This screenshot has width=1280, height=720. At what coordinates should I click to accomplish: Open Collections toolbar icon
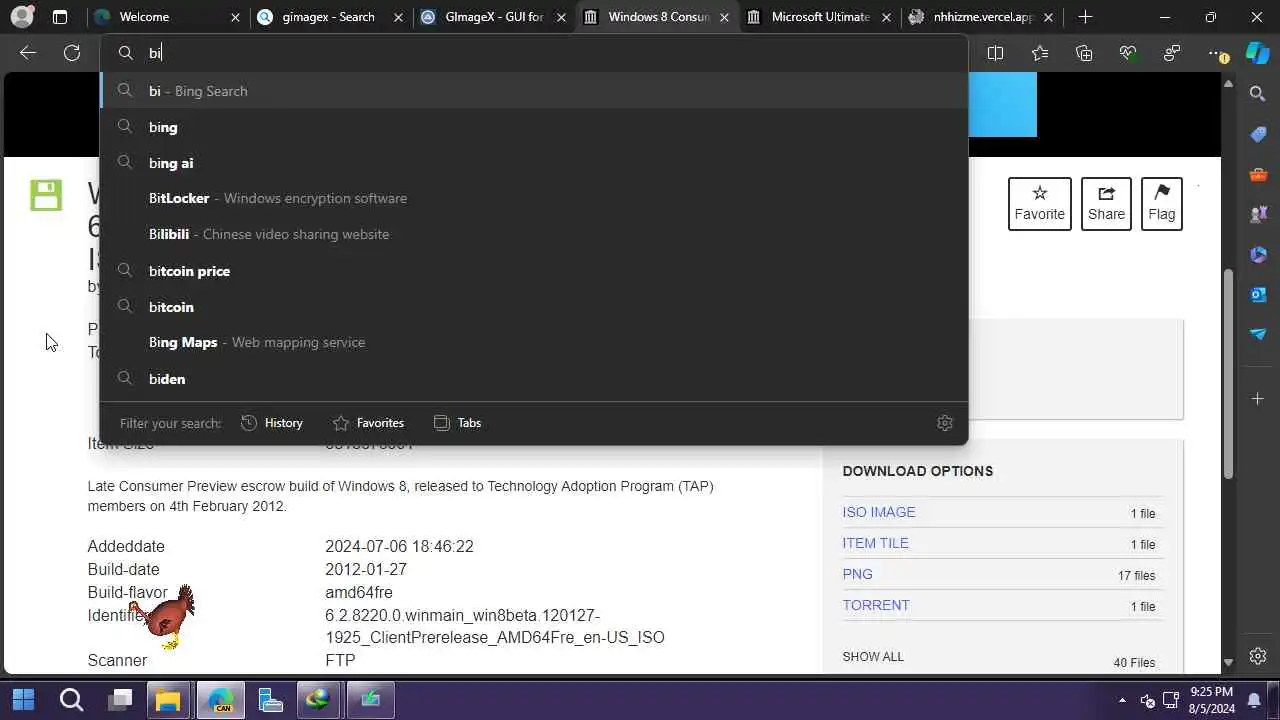tap(1084, 53)
